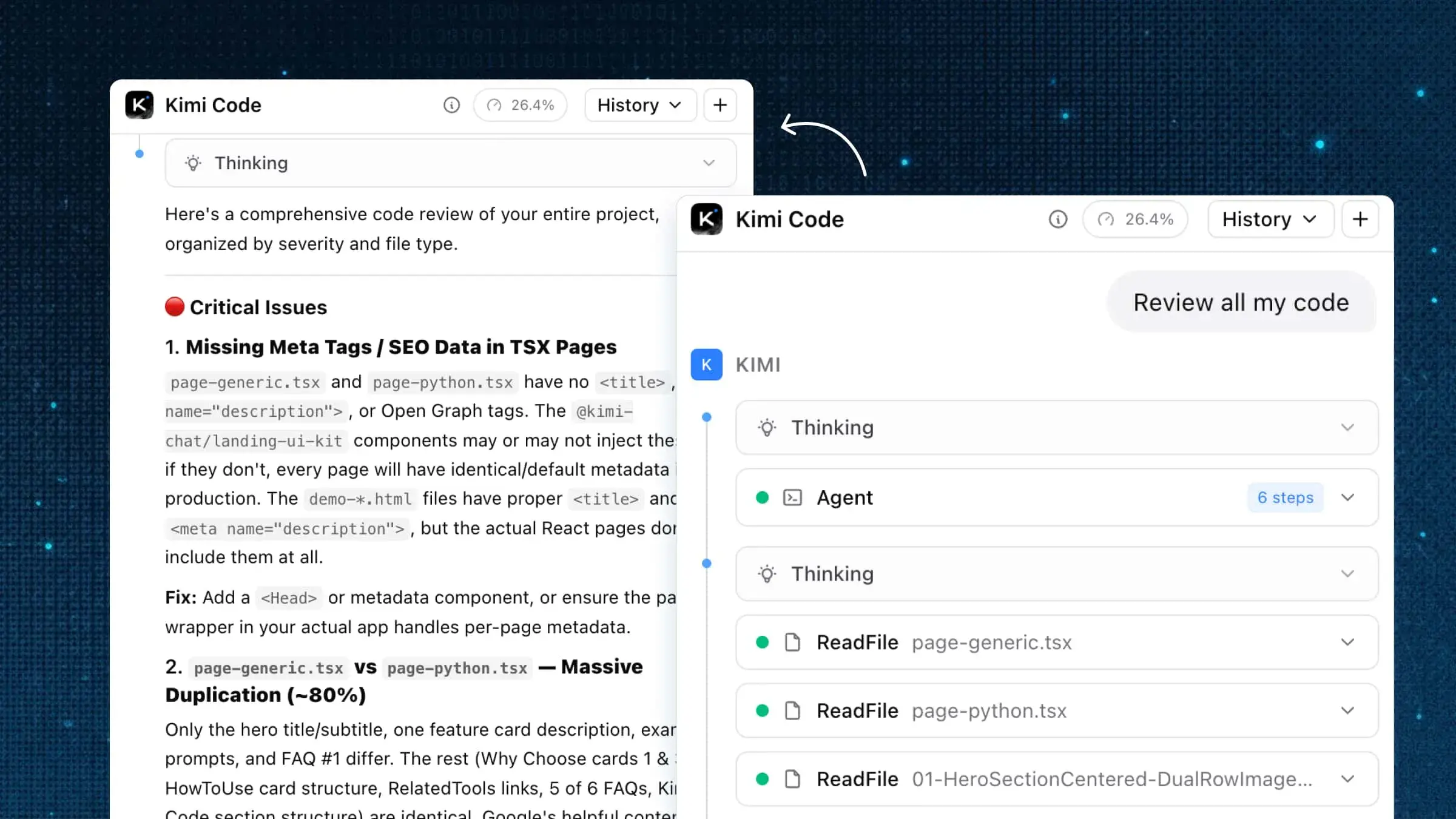1456x819 pixels.
Task: Click the 26.4% usage indicator in the back panel
Action: pos(521,105)
